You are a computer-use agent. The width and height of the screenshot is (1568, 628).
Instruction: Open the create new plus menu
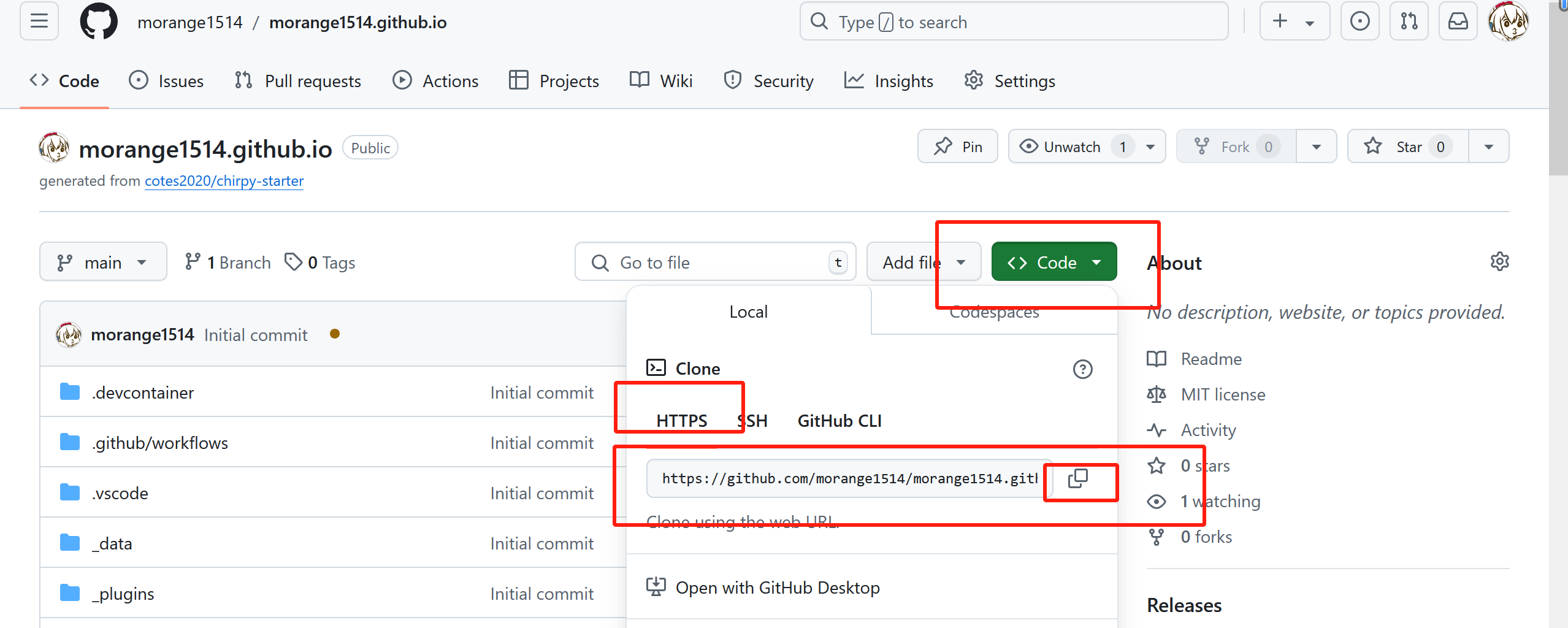(x=1295, y=21)
